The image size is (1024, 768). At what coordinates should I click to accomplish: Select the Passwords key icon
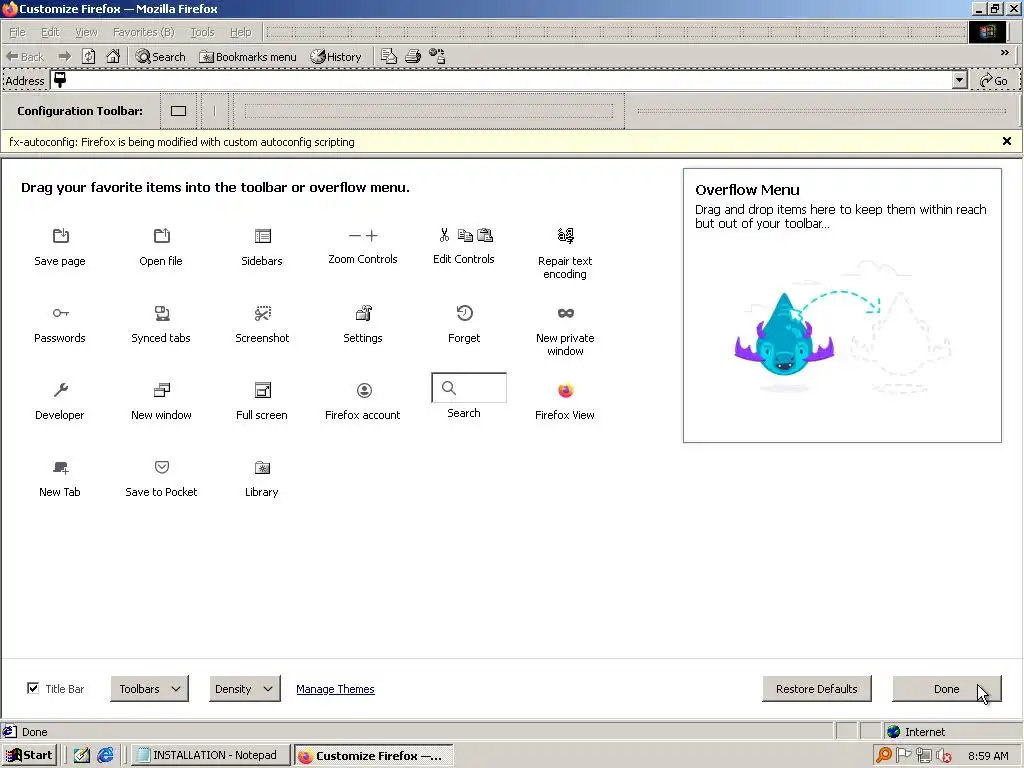pyautogui.click(x=61, y=313)
